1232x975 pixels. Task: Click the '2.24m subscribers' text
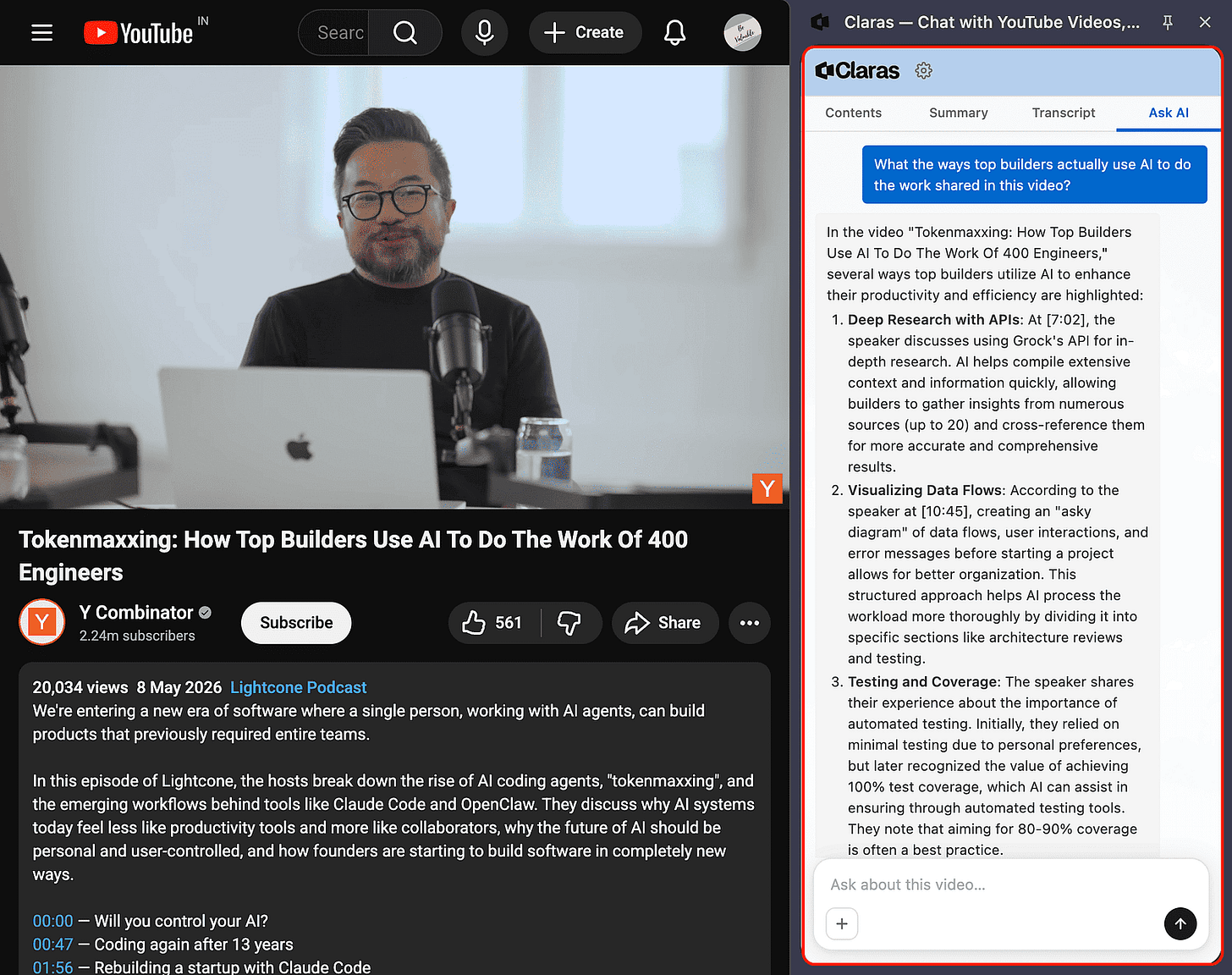[x=137, y=636]
